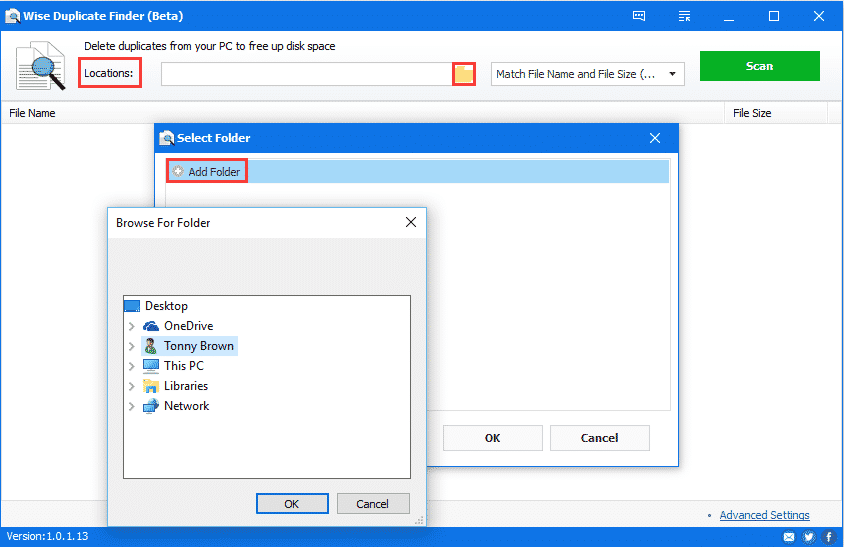Viewport: 844px width, 547px height.
Task: Open the Advanced Settings link
Action: (x=764, y=515)
